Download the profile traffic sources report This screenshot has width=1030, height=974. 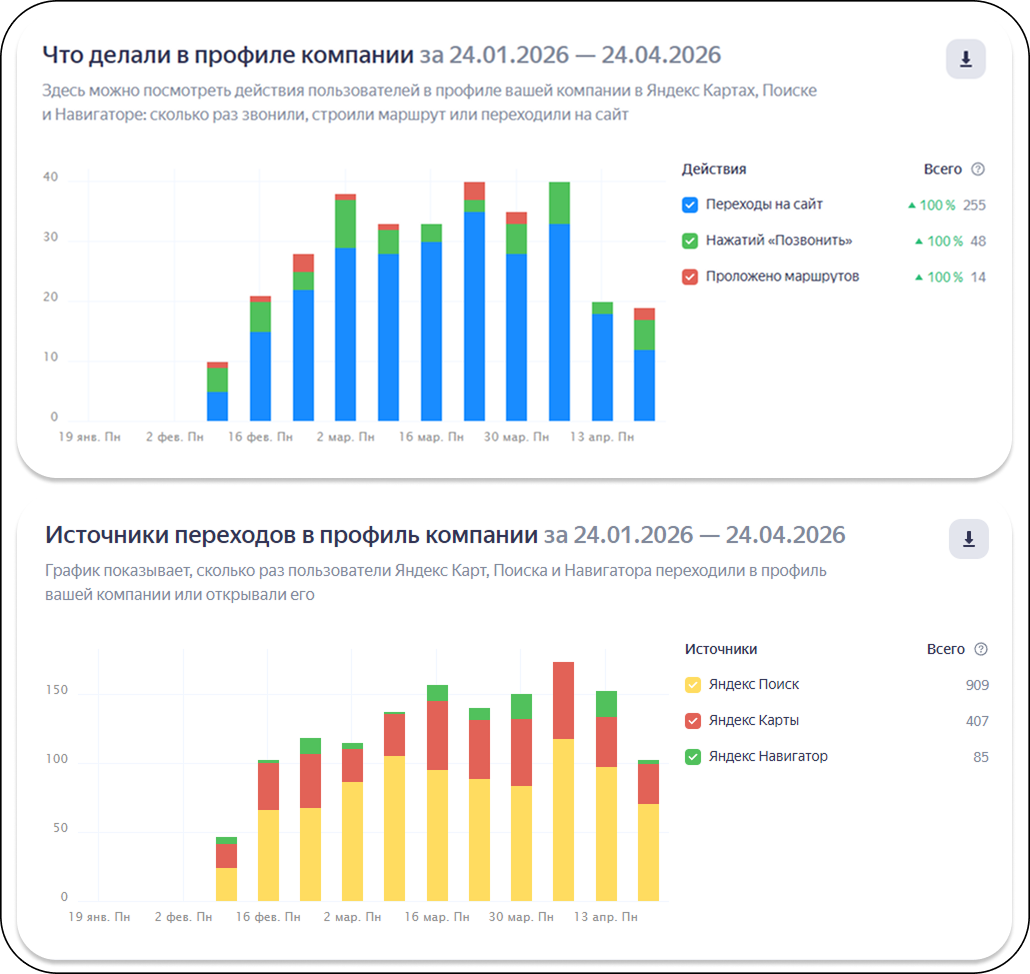tap(968, 539)
